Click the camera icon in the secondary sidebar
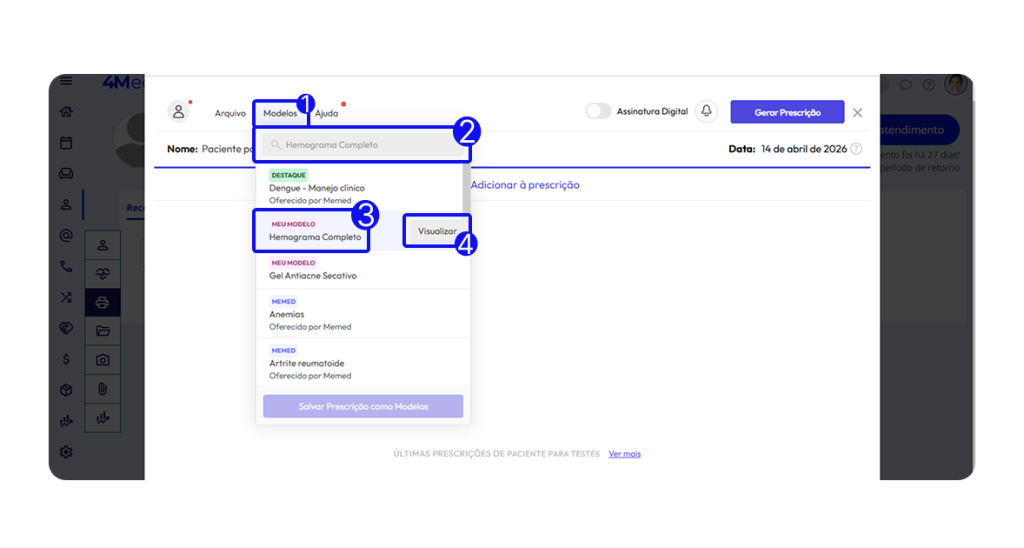 pyautogui.click(x=102, y=360)
